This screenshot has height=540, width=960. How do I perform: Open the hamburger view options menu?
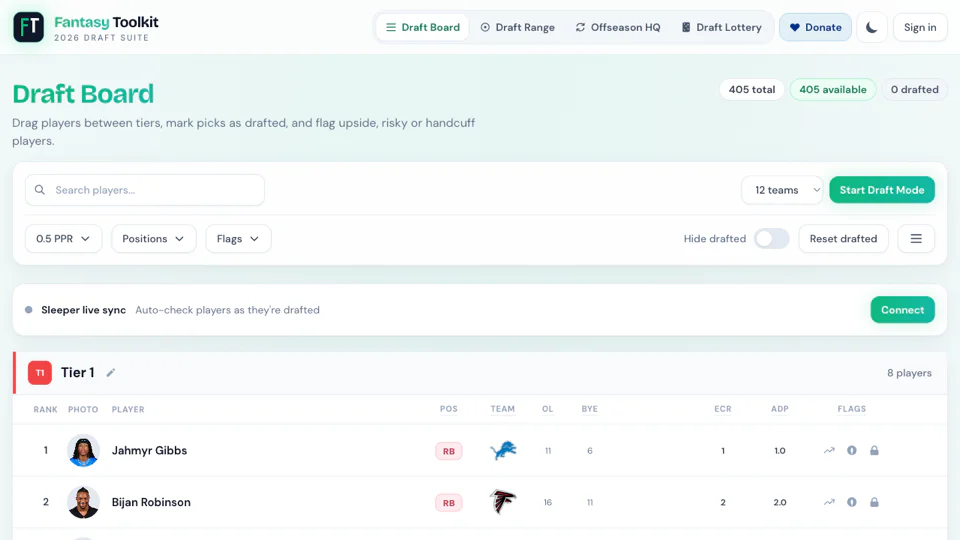point(916,239)
